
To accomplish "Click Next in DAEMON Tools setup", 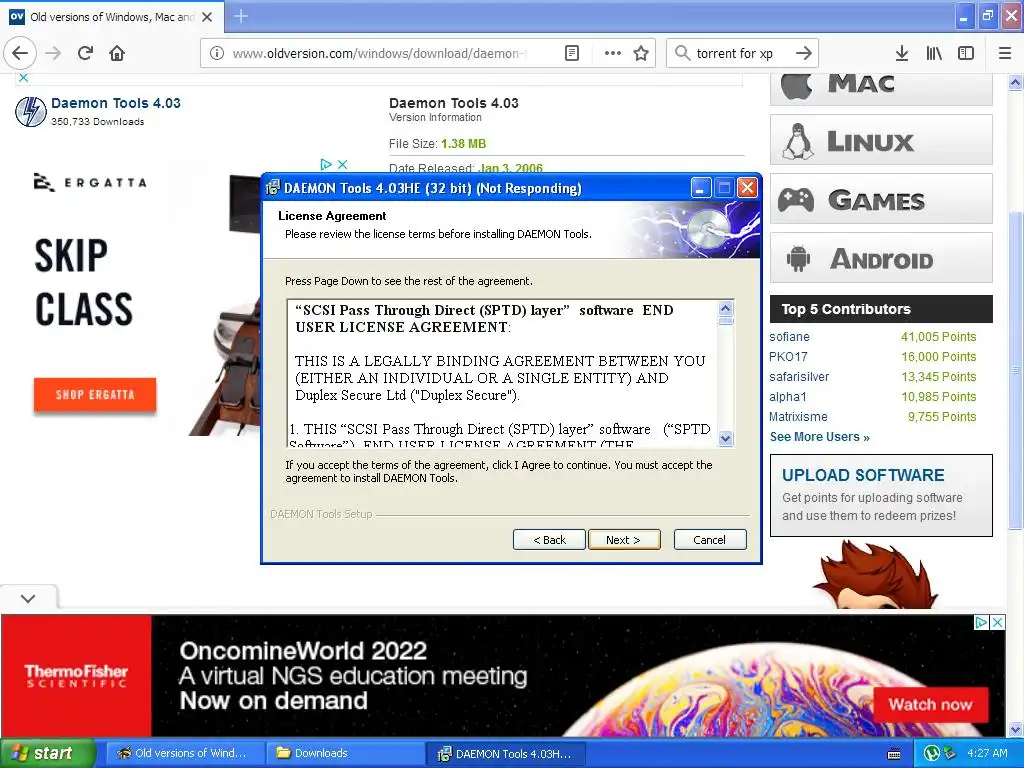I will (x=624, y=540).
